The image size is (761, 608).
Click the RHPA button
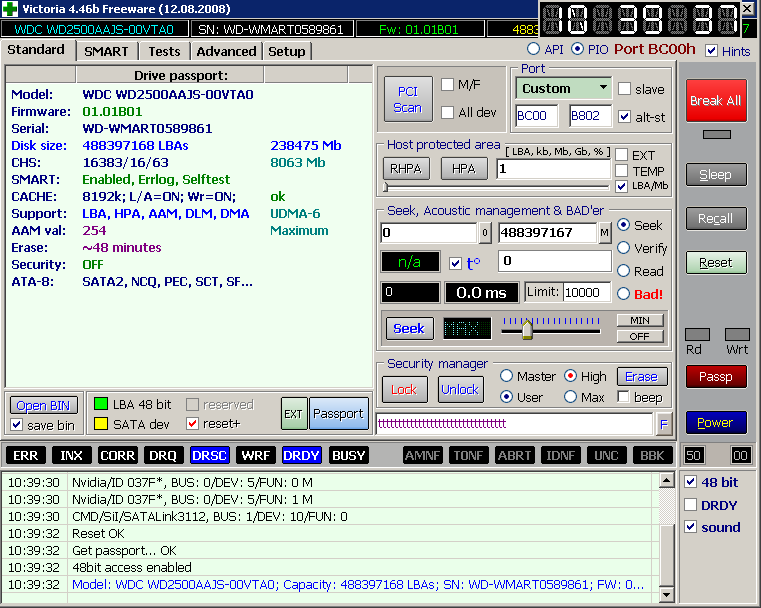(406, 169)
